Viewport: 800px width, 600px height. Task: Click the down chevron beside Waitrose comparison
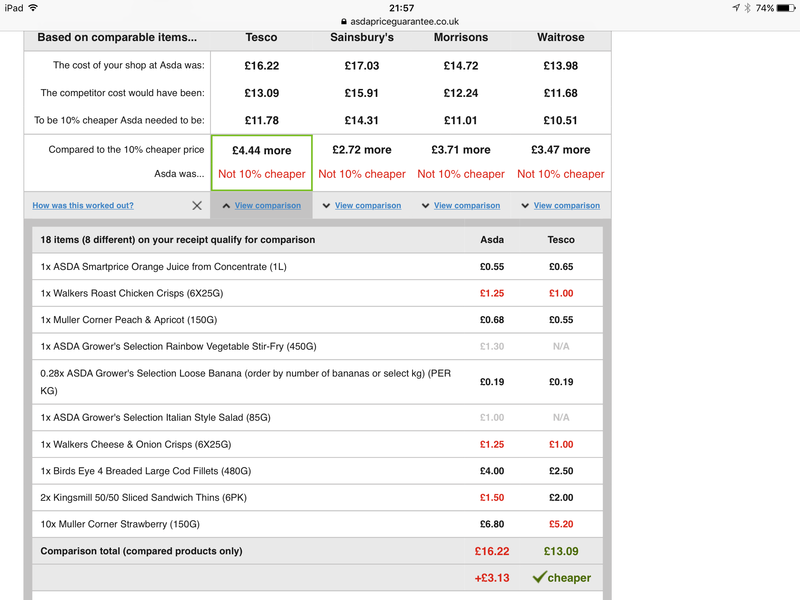tap(525, 206)
